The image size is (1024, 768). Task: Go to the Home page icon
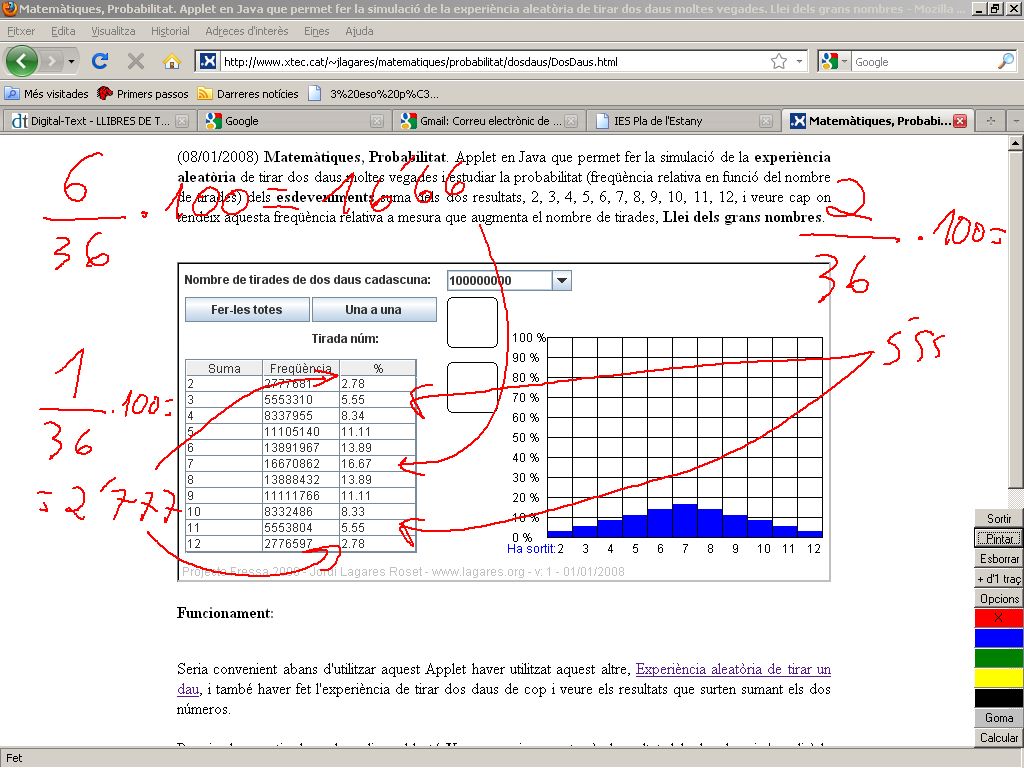[x=172, y=61]
